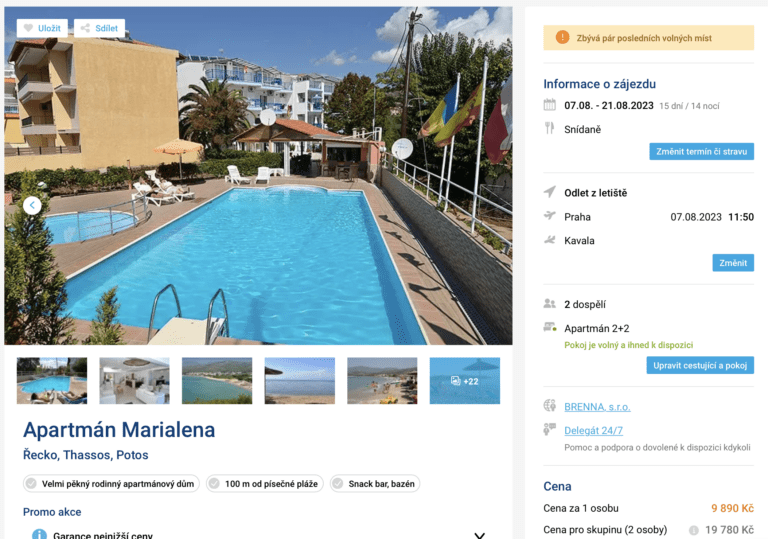Select the pool photo thumbnail

(52, 381)
